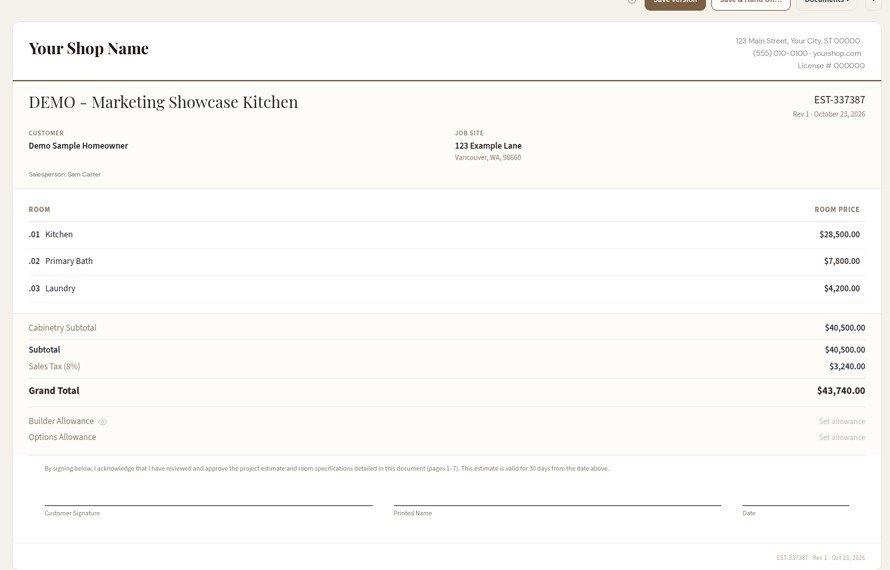
Task: Click the Sales Tax (8%) label
Action: click(x=54, y=367)
